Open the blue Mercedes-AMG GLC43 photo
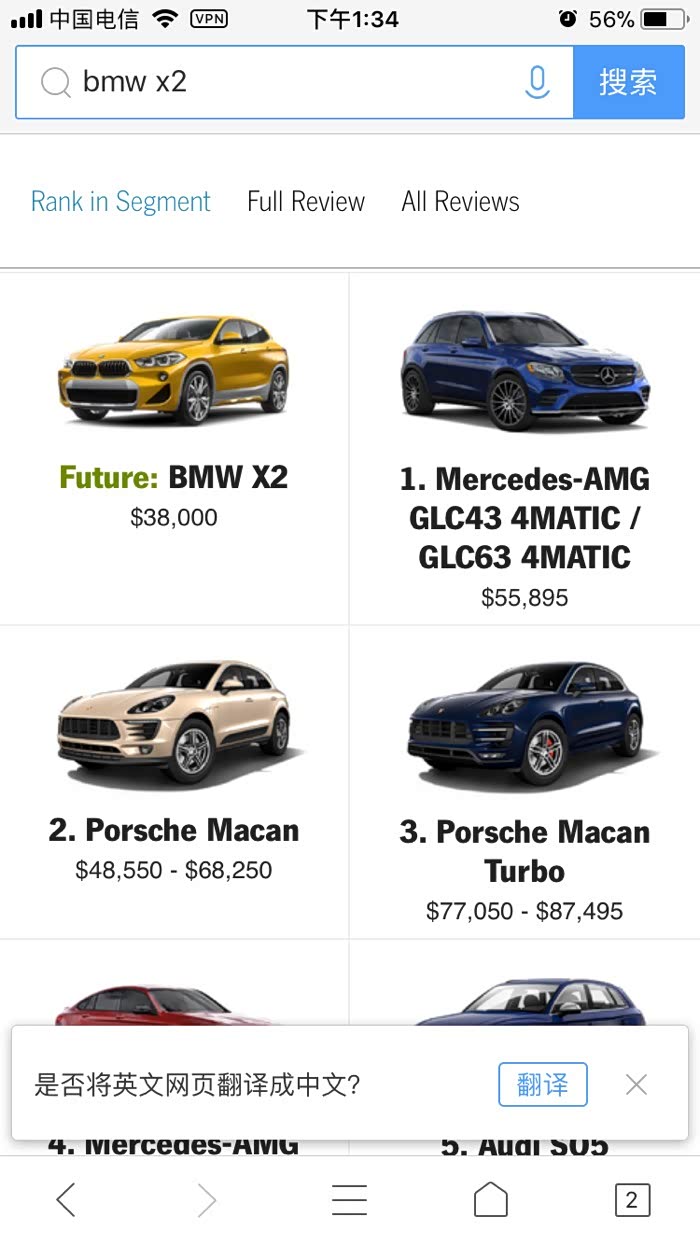The image size is (700, 1245). pos(525,369)
